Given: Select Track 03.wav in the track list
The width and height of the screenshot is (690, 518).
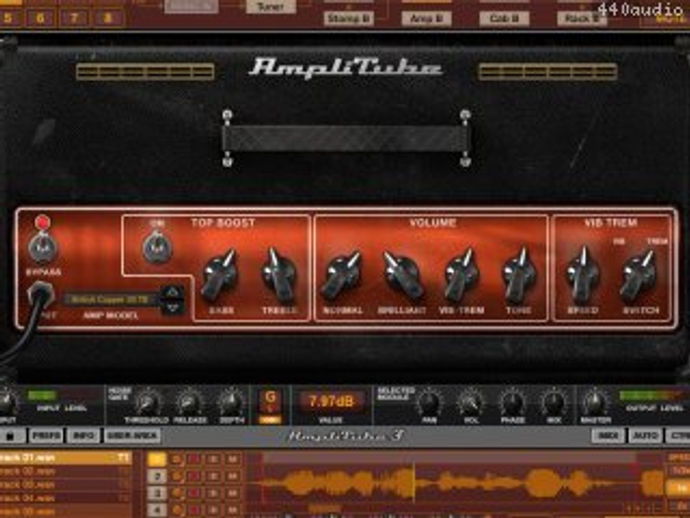Looking at the screenshot, I should pyautogui.click(x=65, y=485).
